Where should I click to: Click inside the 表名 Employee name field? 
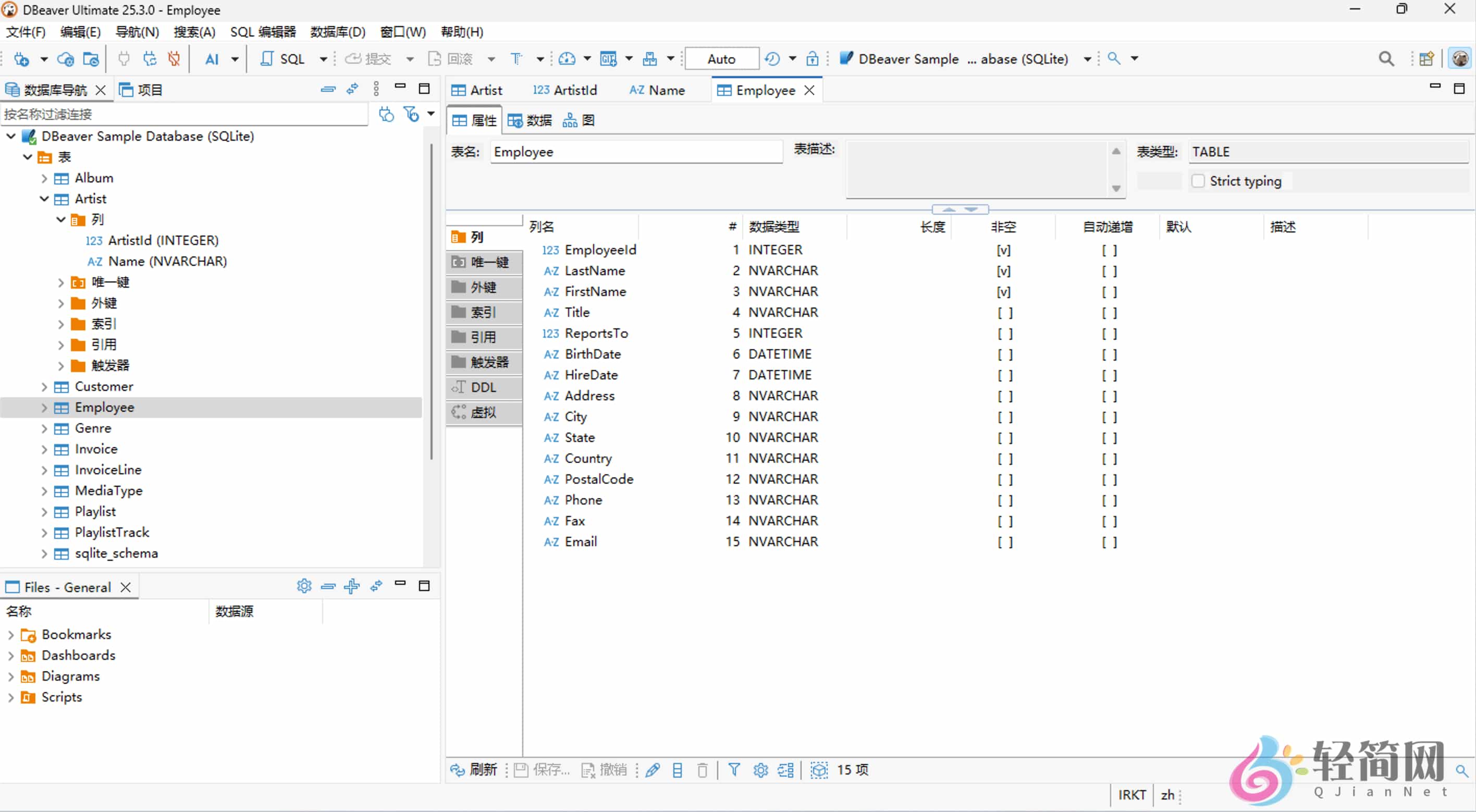pyautogui.click(x=636, y=152)
